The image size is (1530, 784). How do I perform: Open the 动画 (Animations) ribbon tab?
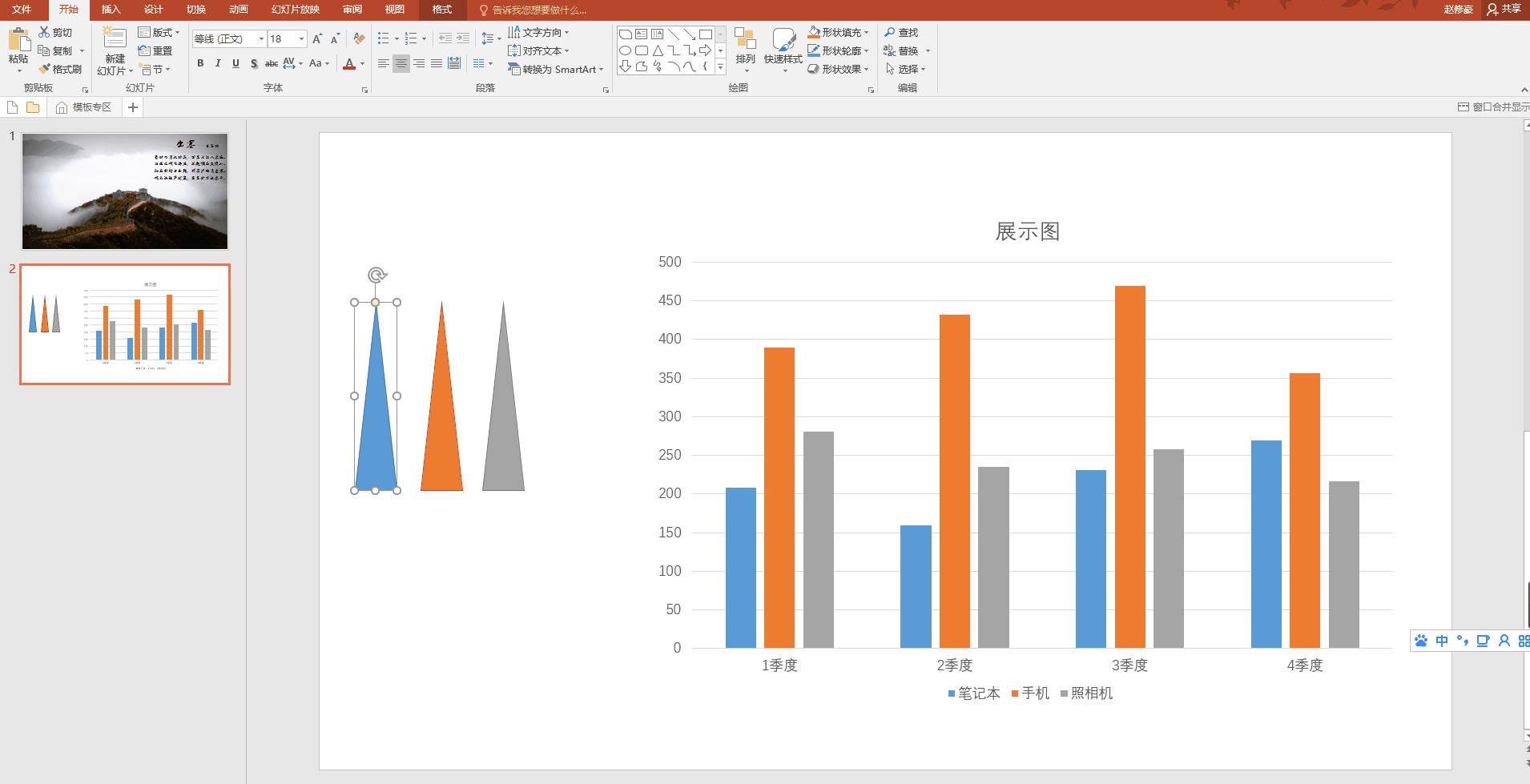pos(238,10)
